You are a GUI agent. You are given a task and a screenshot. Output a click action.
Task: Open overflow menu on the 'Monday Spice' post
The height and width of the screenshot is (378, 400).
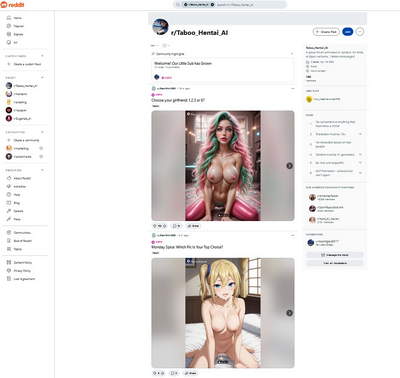point(292,235)
